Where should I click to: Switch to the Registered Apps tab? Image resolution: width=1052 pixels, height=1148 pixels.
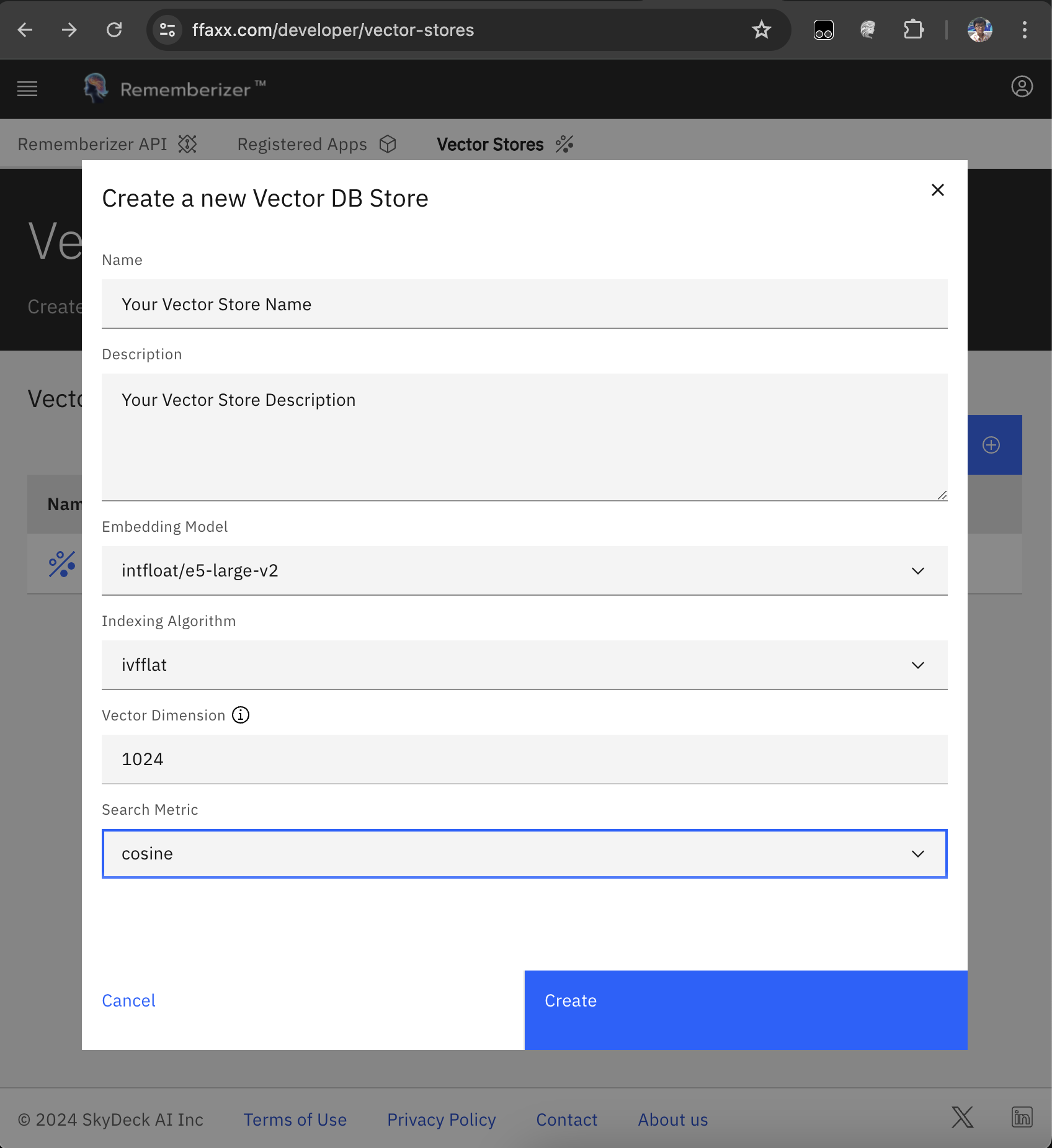(302, 144)
